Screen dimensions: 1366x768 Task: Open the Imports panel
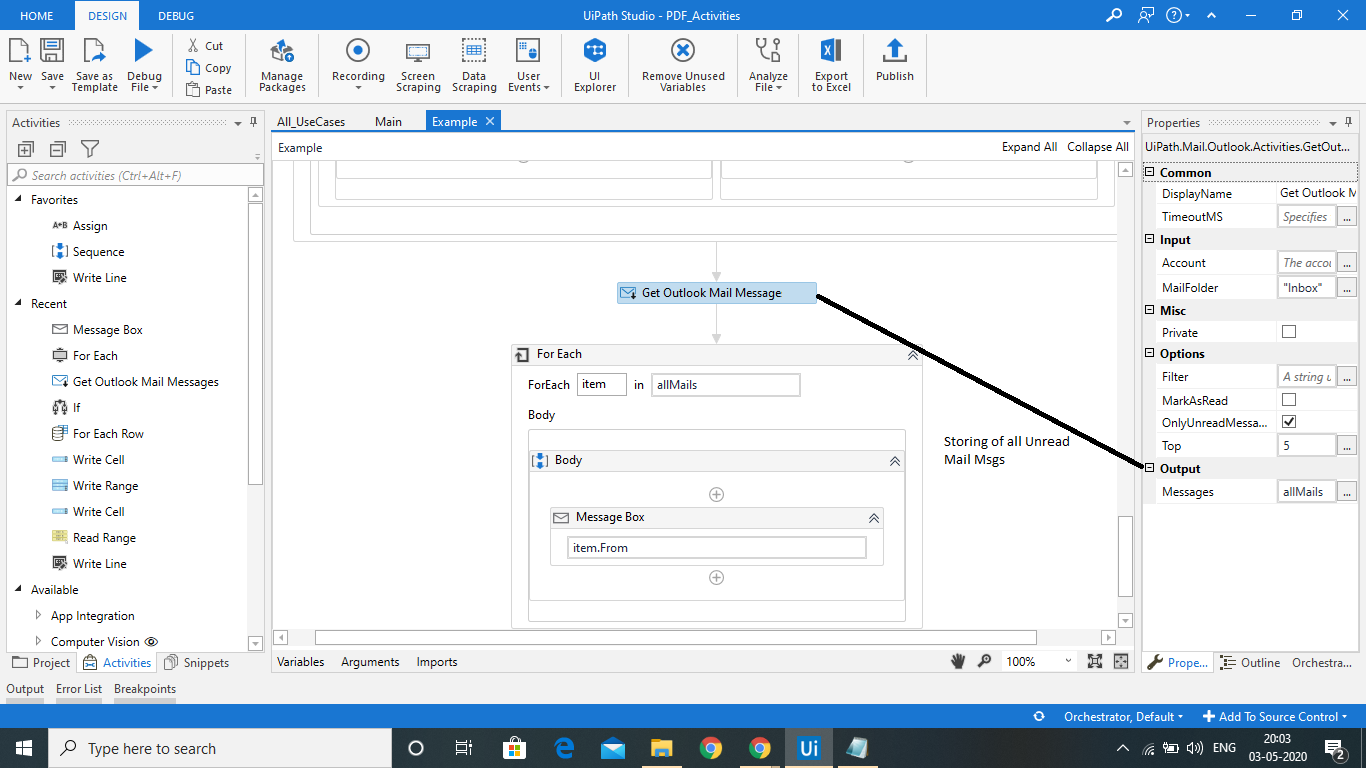(437, 661)
